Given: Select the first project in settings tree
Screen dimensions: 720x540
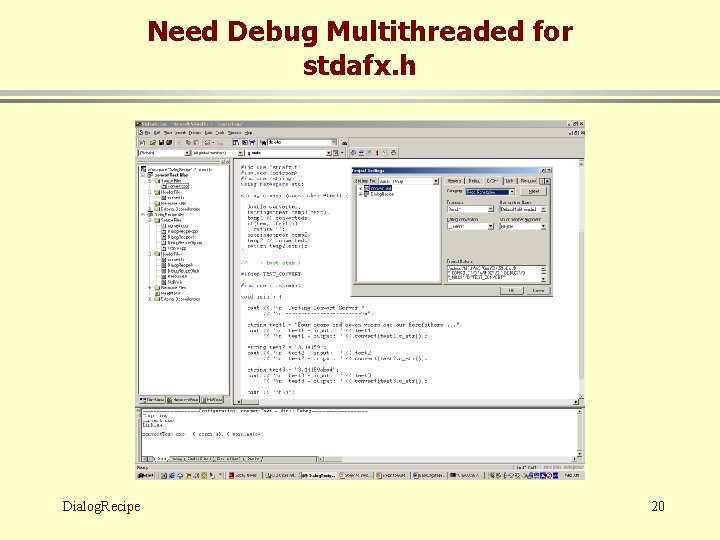Looking at the screenshot, I should [x=381, y=188].
